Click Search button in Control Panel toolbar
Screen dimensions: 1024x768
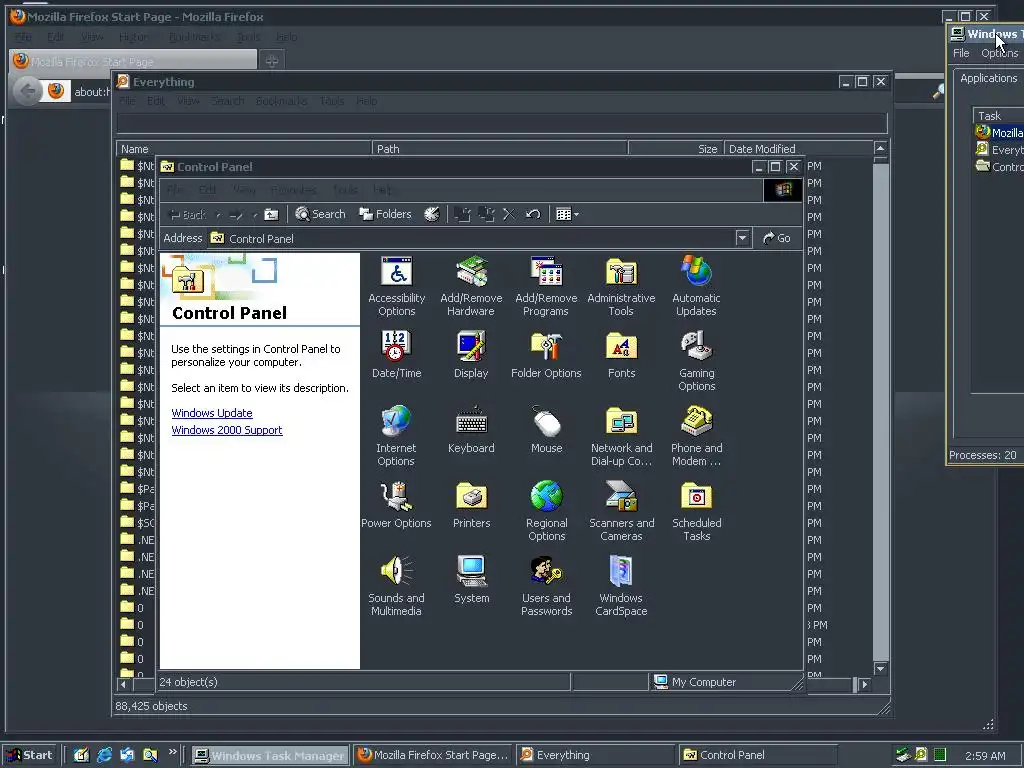320,214
